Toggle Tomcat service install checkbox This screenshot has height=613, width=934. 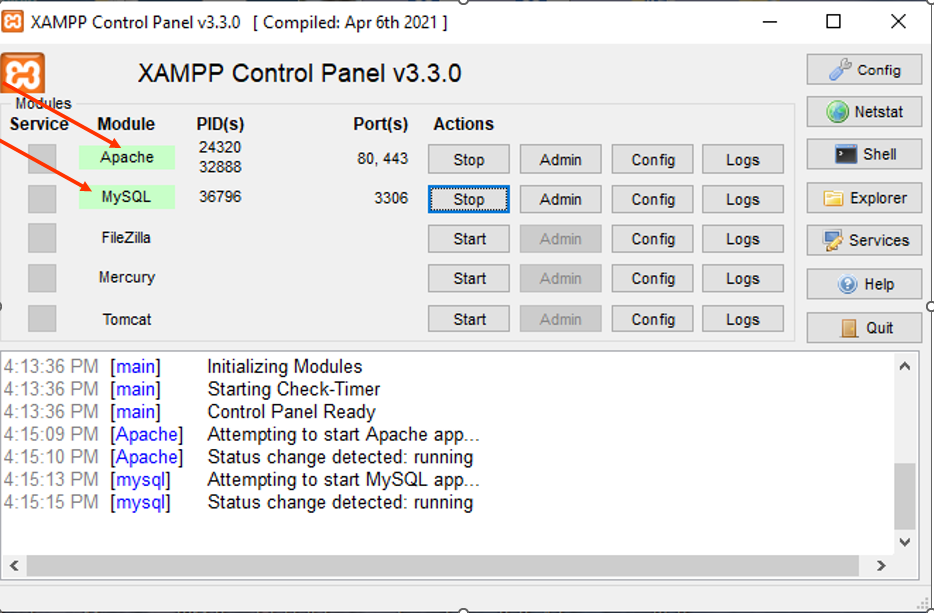tap(42, 319)
